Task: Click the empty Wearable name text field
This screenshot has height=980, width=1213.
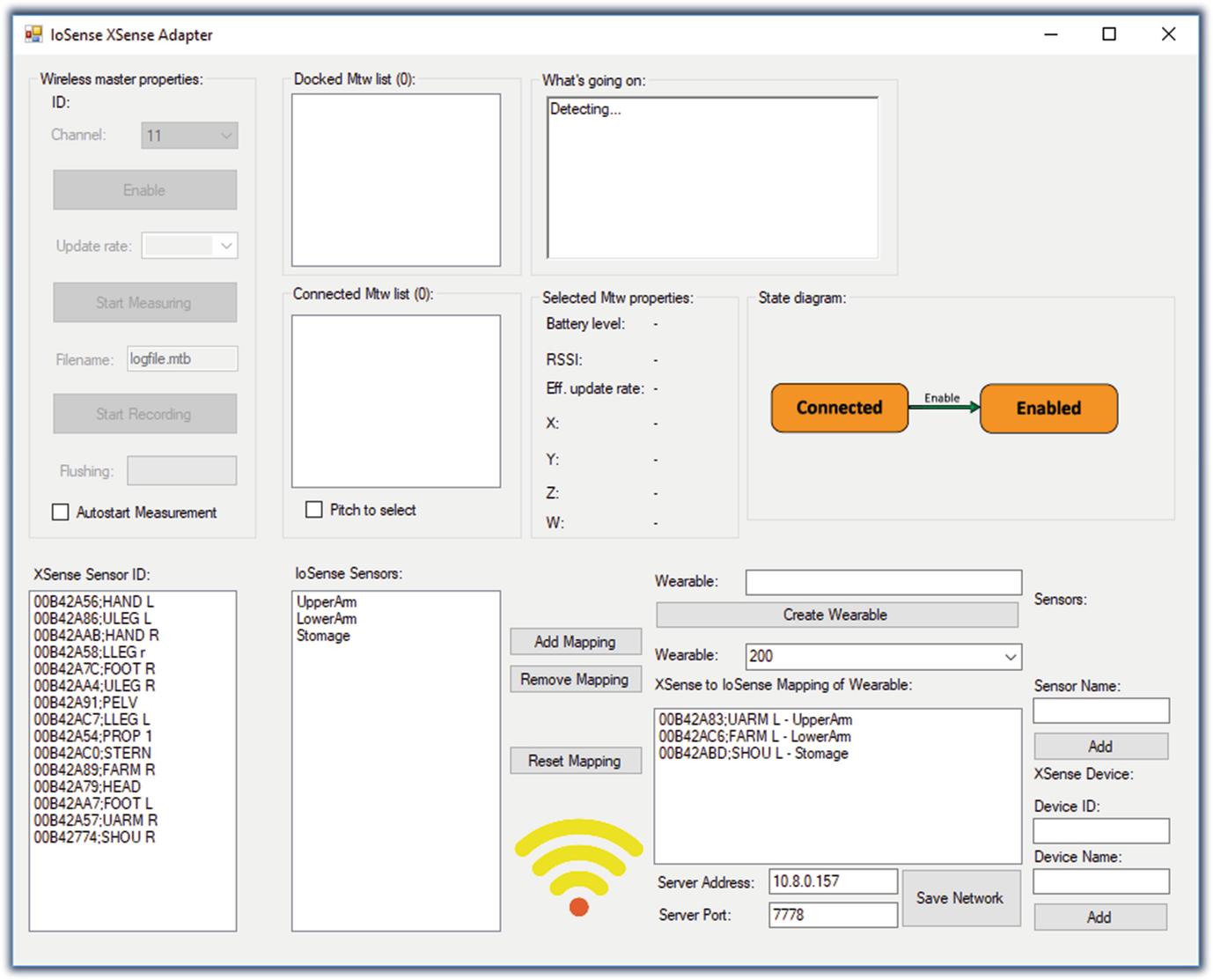Action: pos(884,582)
